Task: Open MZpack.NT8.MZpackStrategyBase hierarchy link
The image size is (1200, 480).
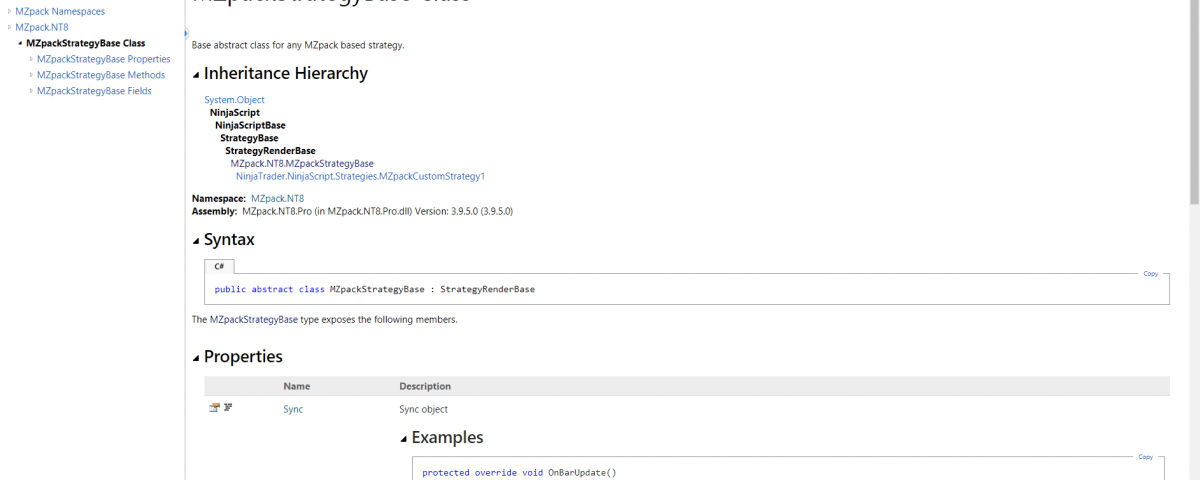Action: point(302,163)
